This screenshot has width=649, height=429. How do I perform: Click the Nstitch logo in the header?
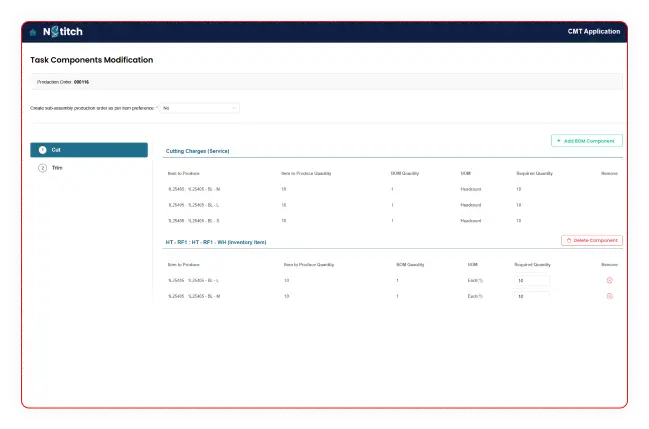pos(62,31)
